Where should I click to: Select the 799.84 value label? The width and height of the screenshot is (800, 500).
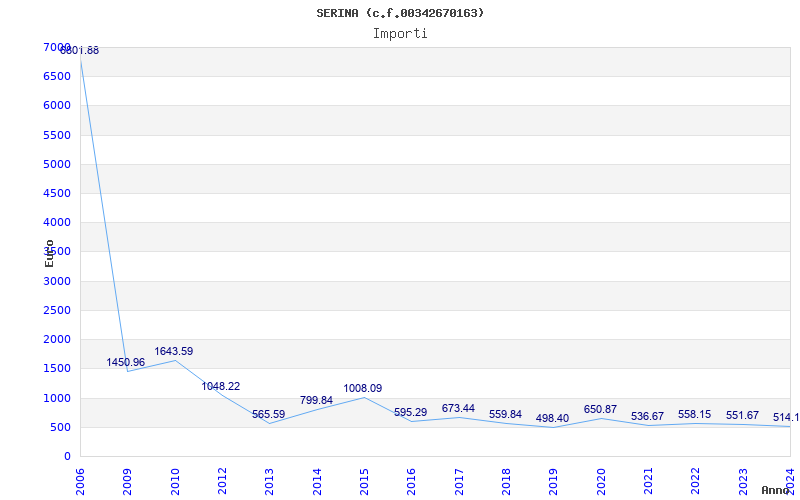(316, 401)
